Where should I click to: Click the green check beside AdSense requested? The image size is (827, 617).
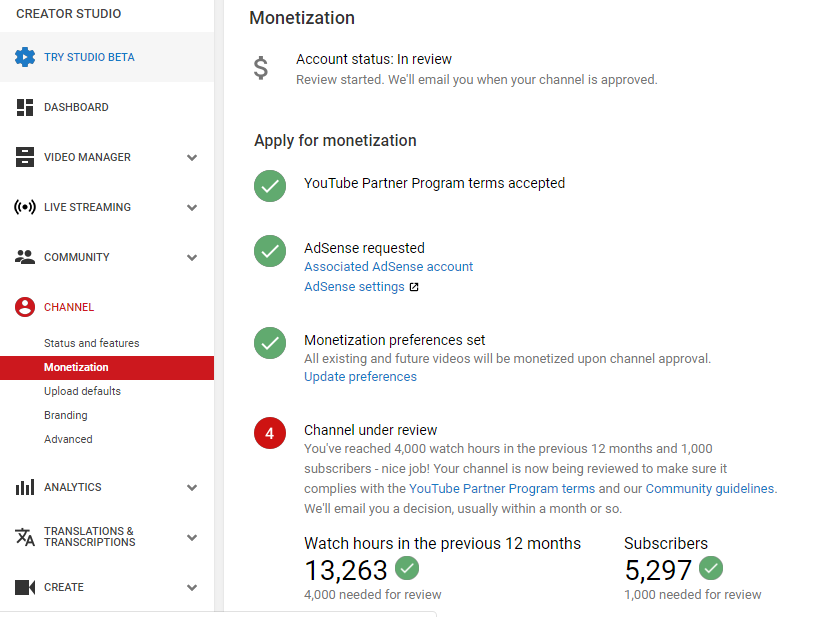270,250
